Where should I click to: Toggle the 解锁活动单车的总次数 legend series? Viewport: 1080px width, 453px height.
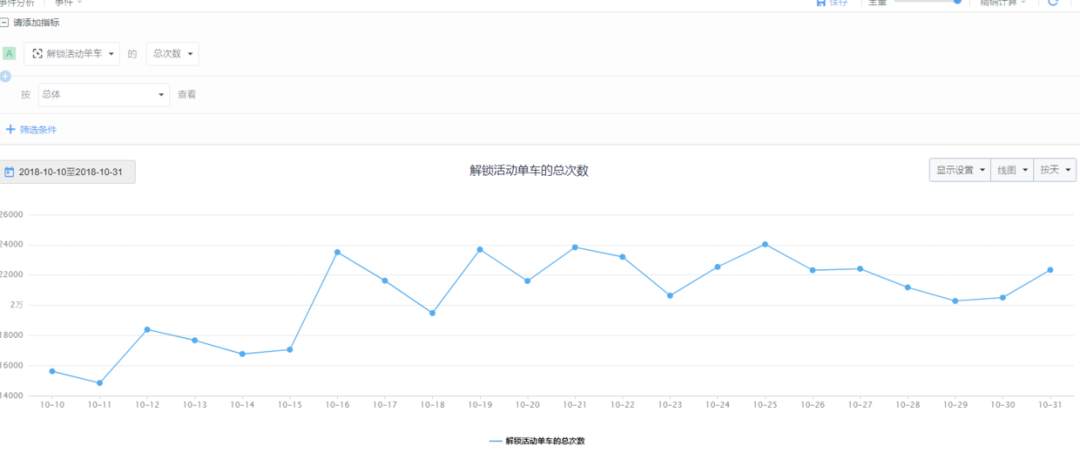point(537,441)
